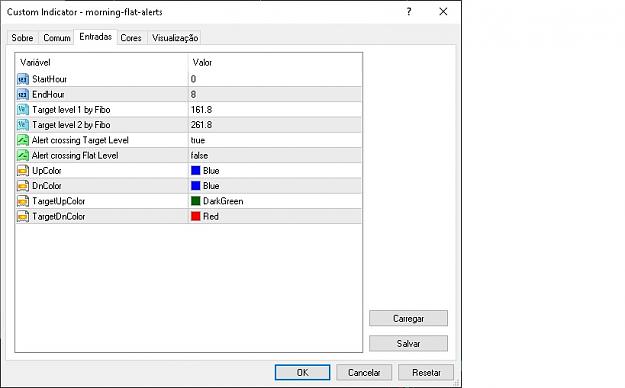Click the DarkGreen swatch for TargetUpColor
625x388 pixels.
(196, 201)
